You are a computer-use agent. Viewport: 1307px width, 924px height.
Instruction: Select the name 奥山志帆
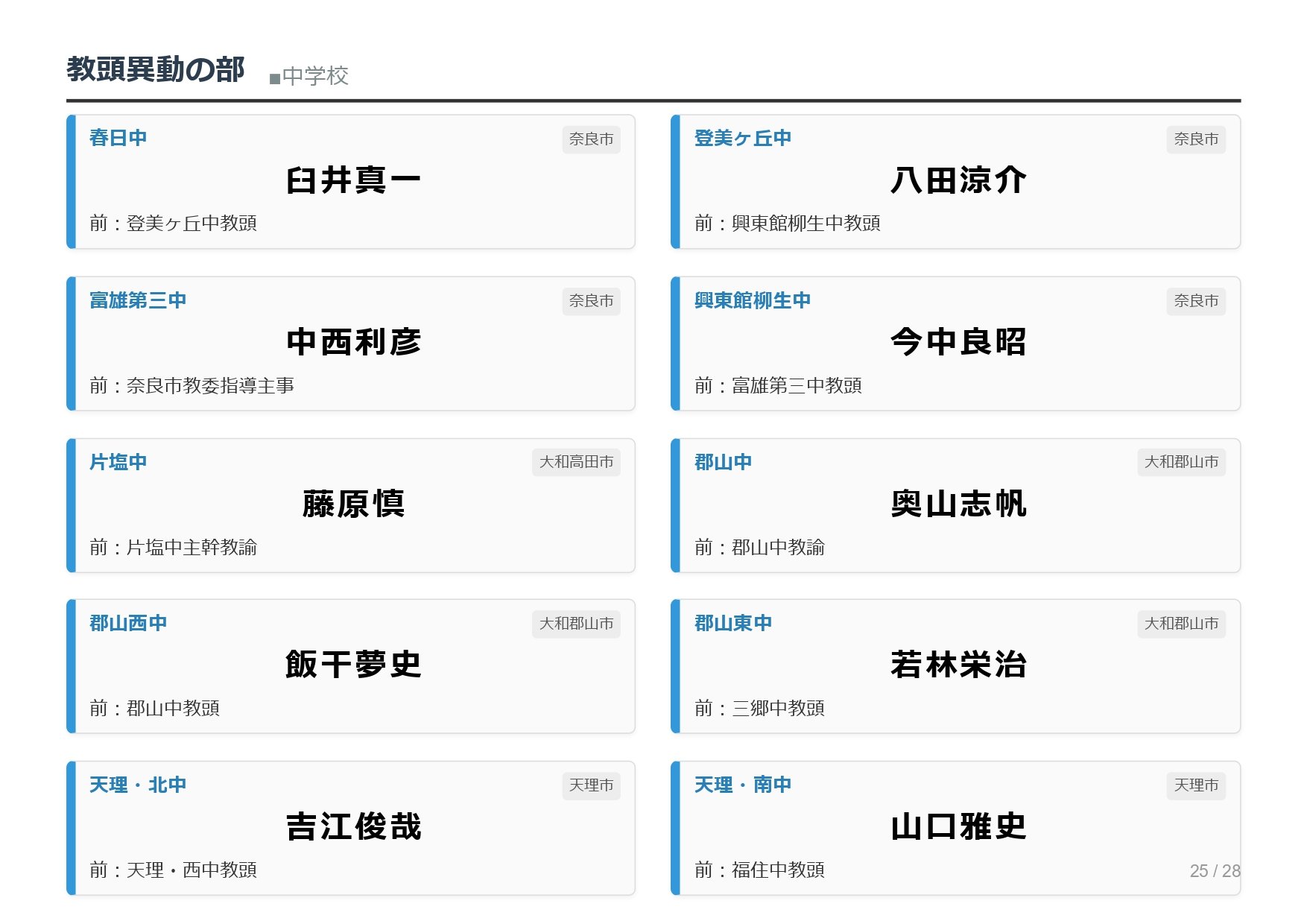(958, 504)
